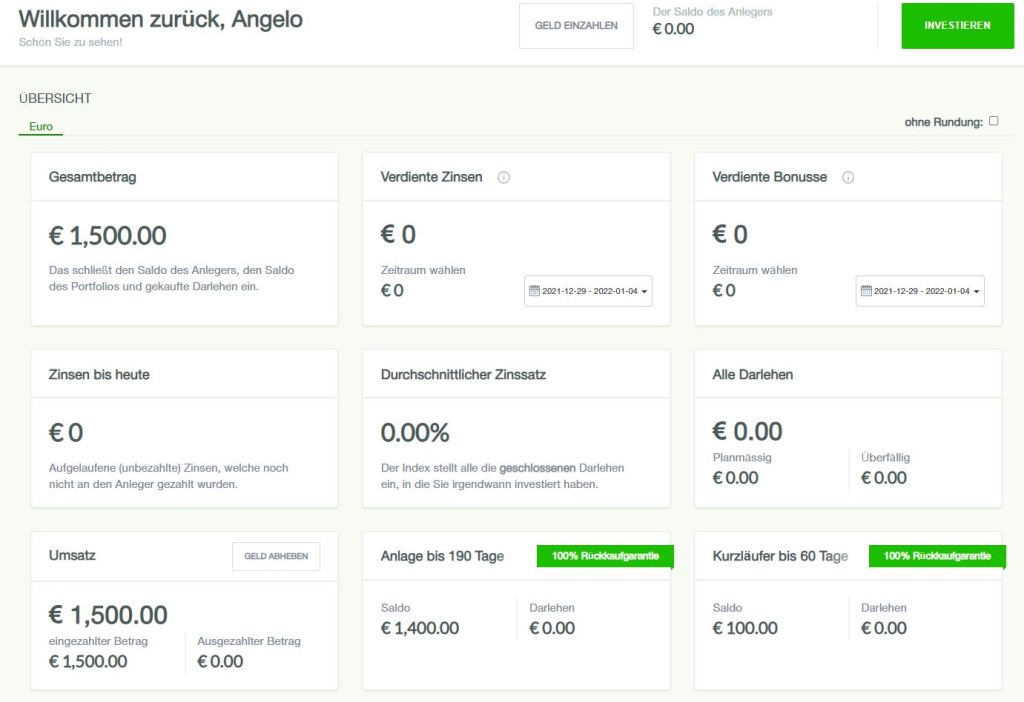Click info icon beside Verdiente Bonusse
The image size is (1024, 702).
[848, 177]
